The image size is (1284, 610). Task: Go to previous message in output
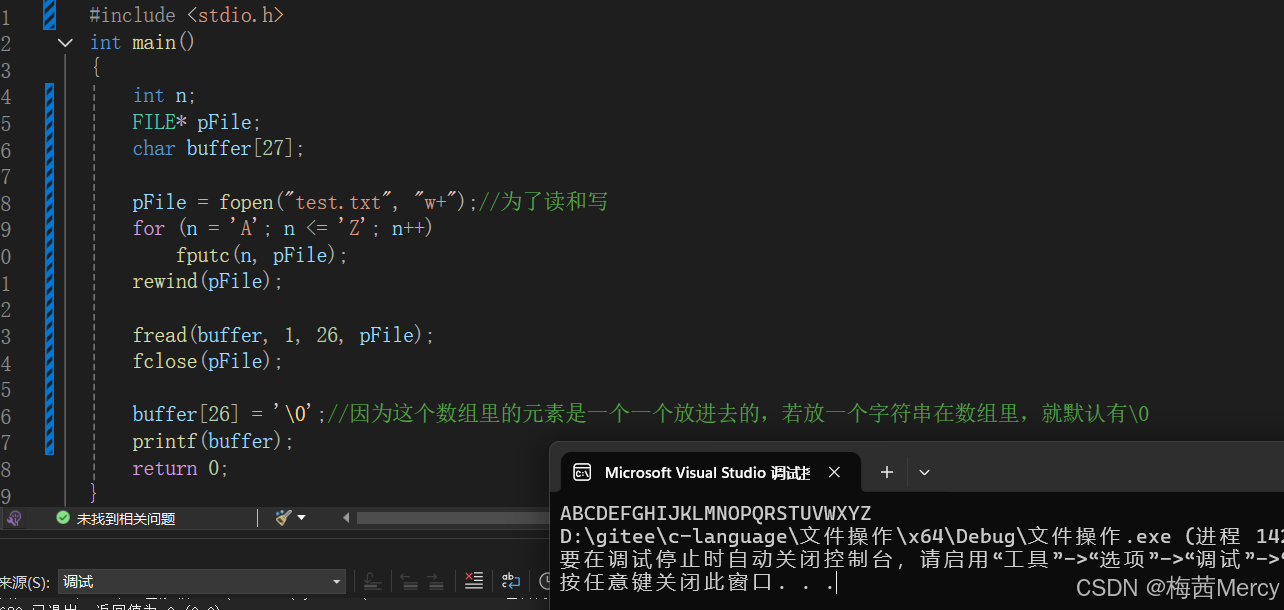coord(409,581)
